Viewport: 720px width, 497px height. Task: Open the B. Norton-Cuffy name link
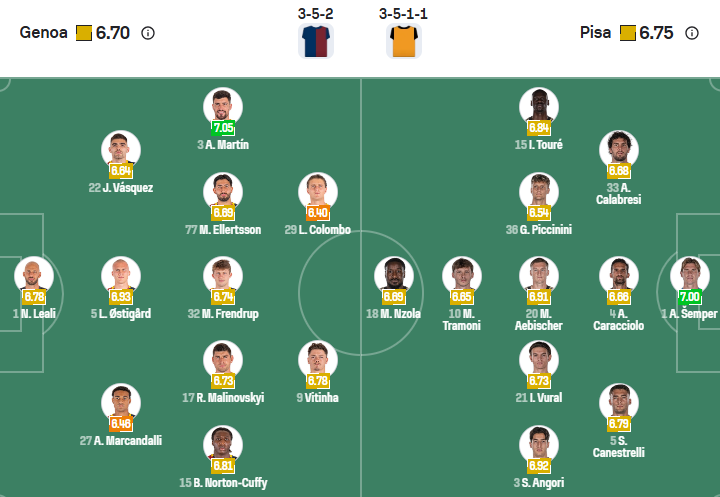(222, 482)
